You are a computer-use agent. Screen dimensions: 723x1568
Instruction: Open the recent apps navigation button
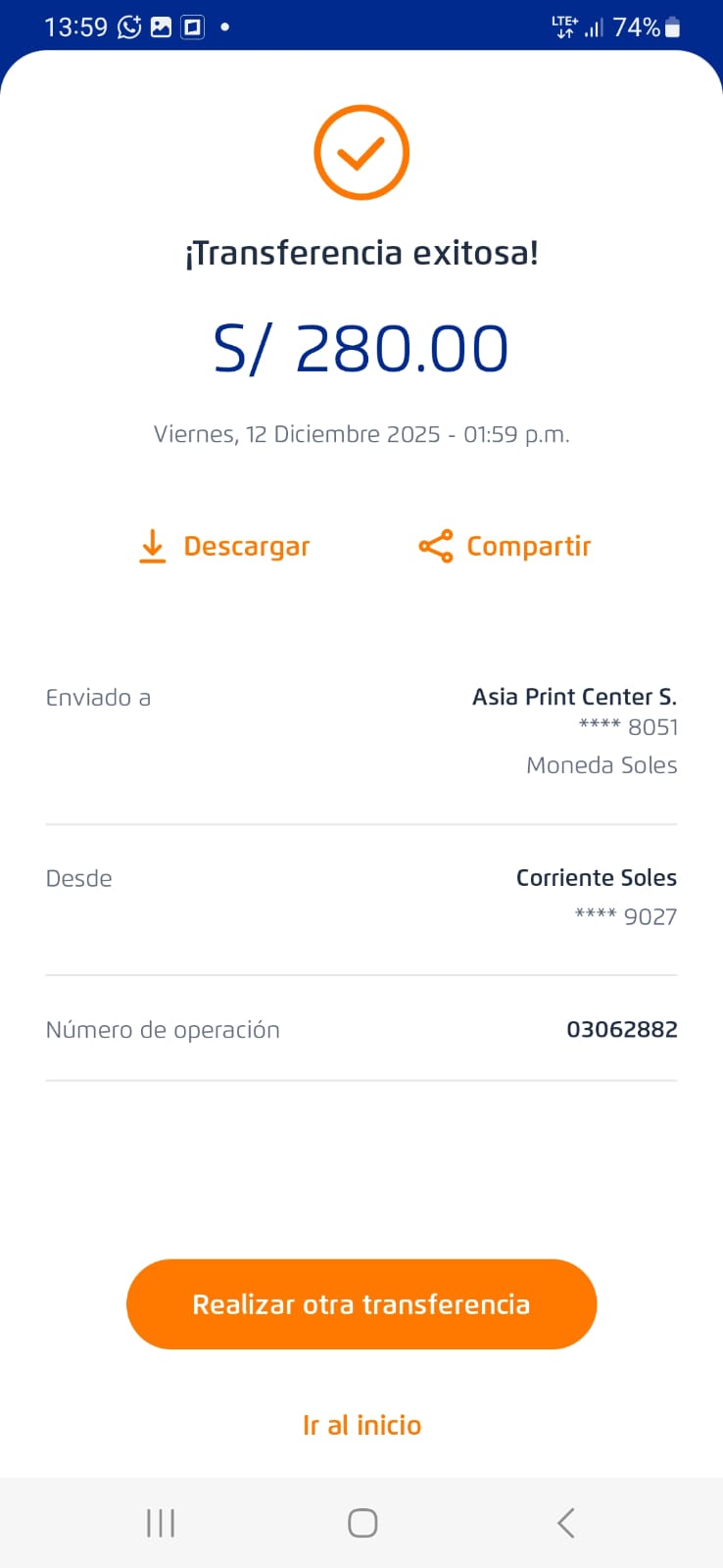click(x=161, y=1523)
